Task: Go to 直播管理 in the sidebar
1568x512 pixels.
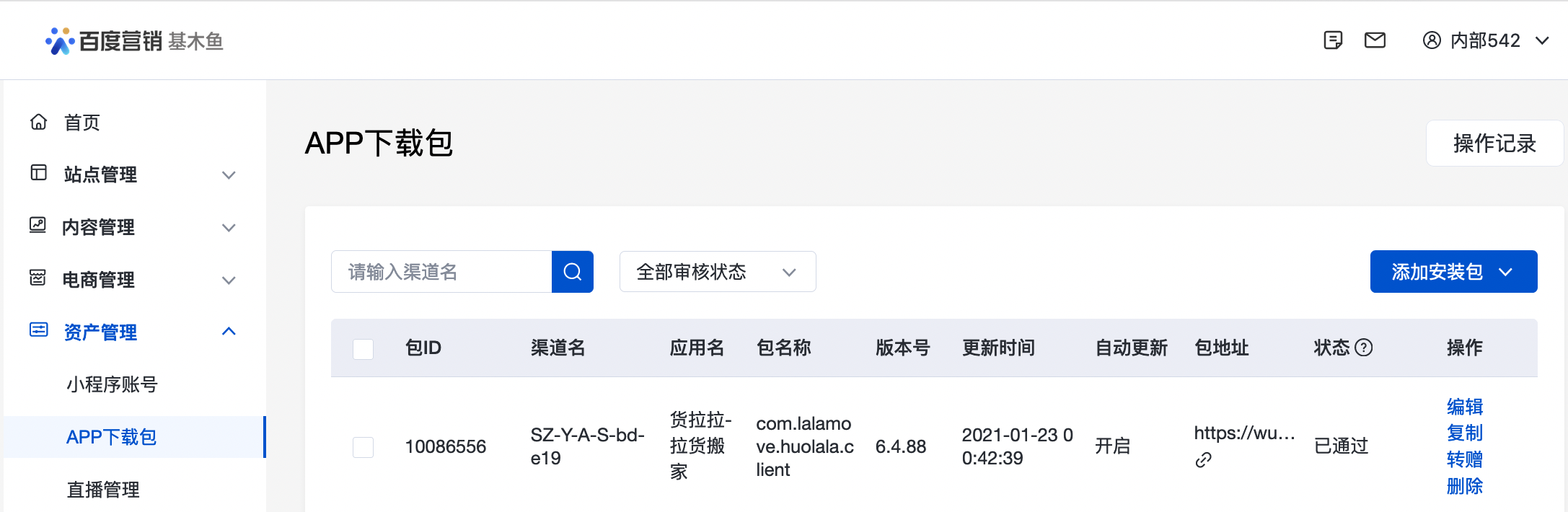Action: (x=104, y=490)
